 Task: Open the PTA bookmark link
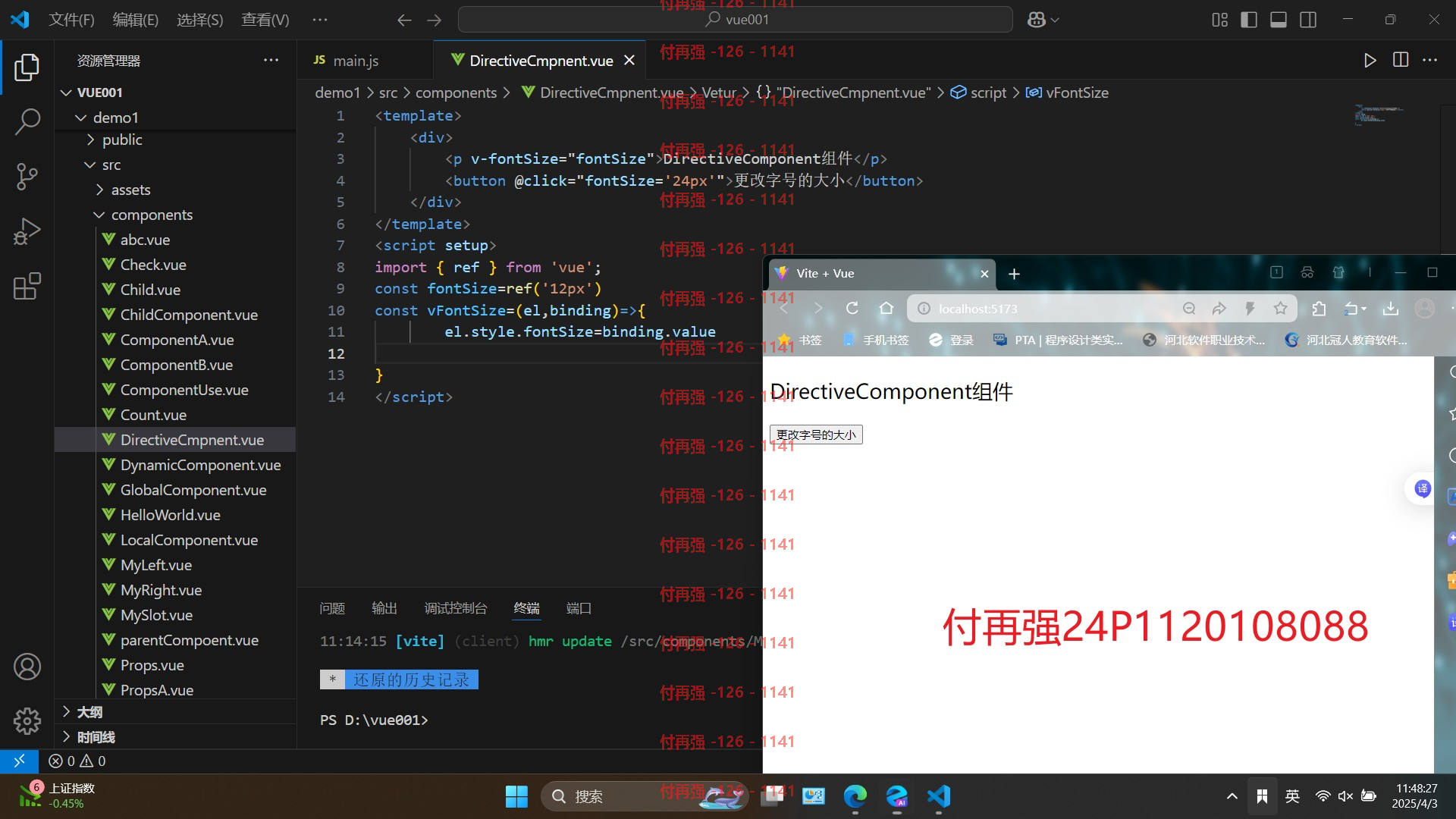[x=1058, y=340]
